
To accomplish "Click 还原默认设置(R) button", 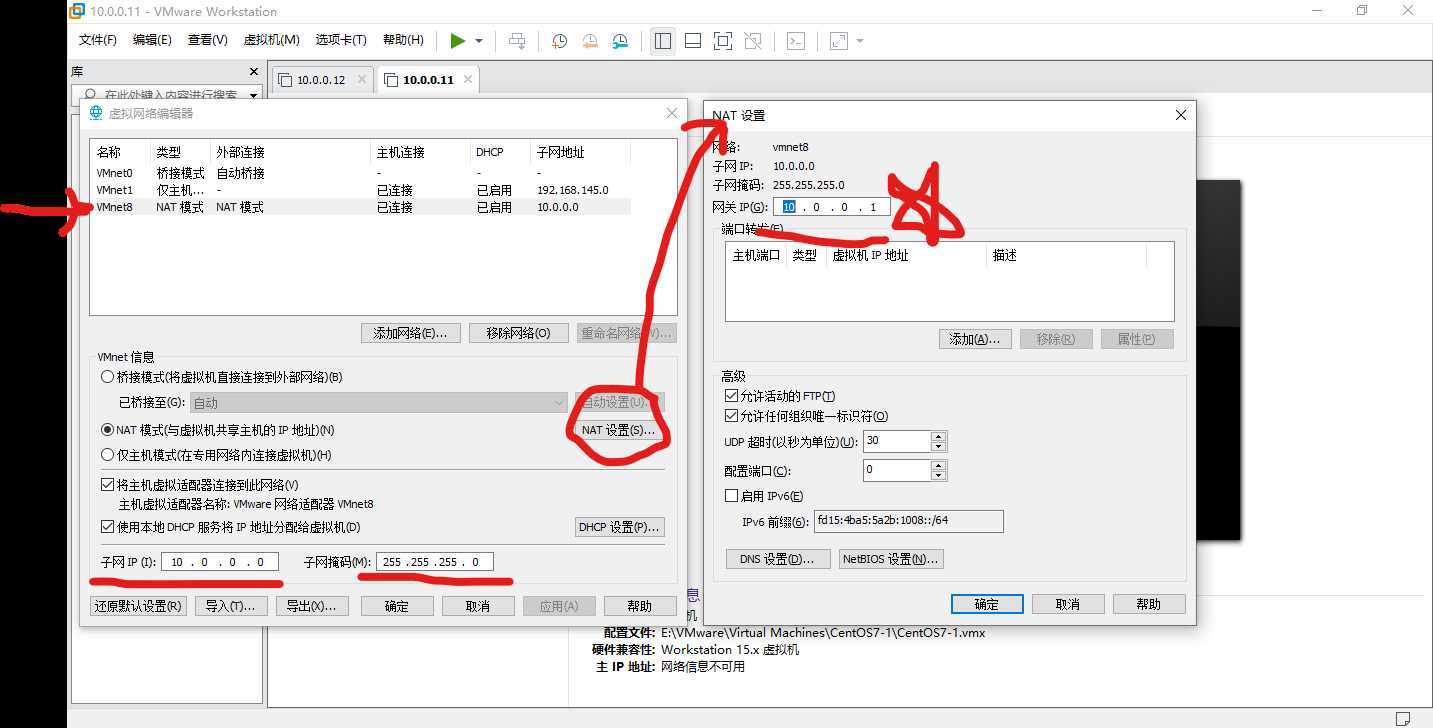I will (138, 606).
